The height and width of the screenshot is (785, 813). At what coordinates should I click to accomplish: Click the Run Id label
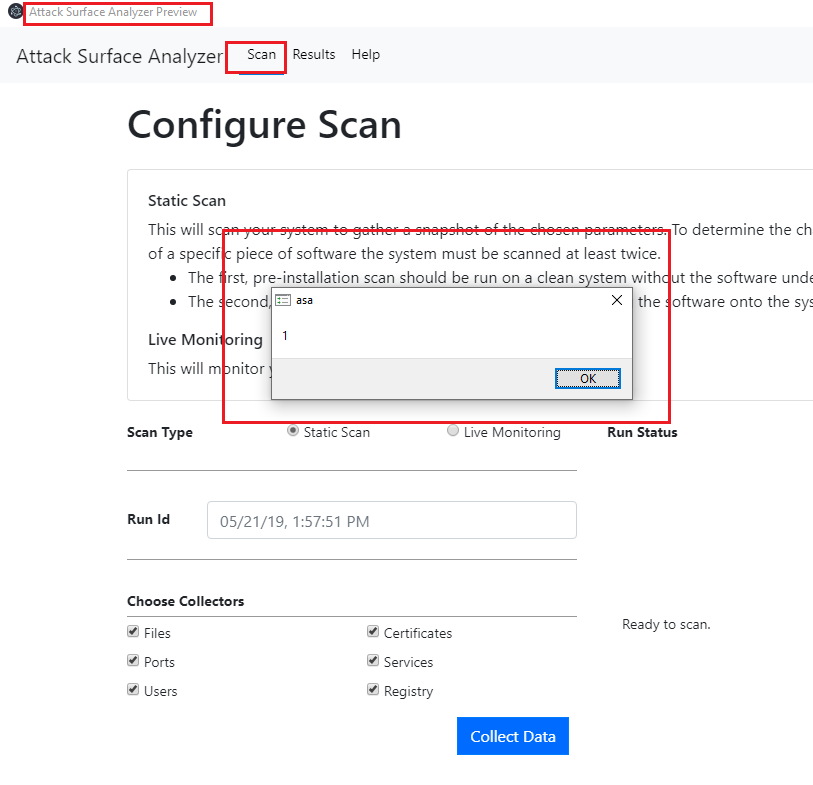pos(148,520)
